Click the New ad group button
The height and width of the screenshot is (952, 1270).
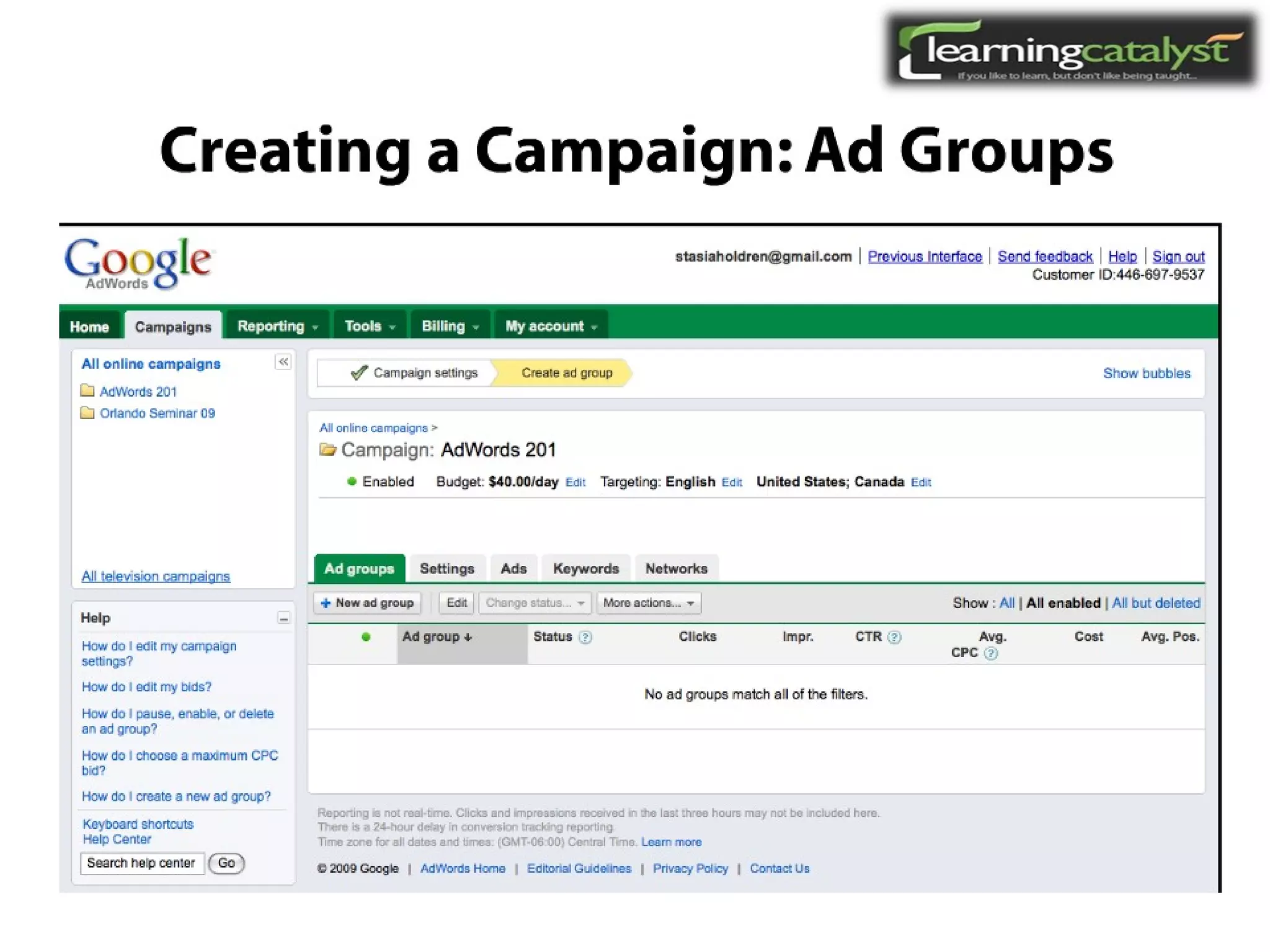[367, 603]
